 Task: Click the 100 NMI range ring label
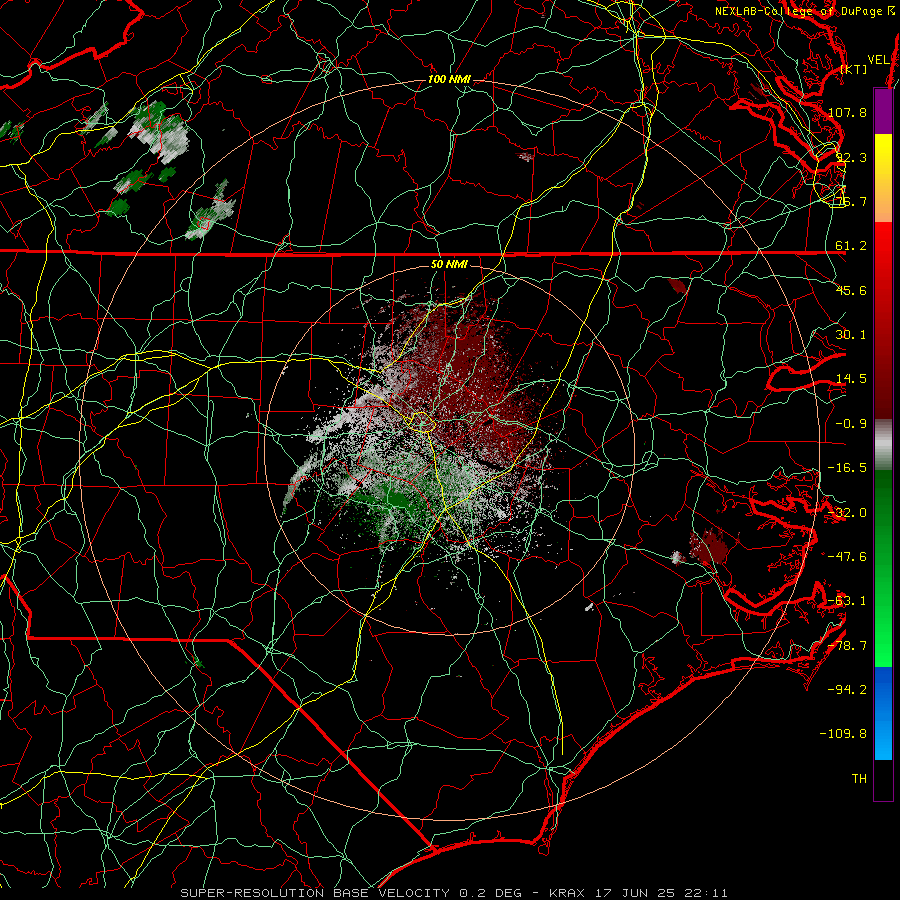(x=449, y=79)
